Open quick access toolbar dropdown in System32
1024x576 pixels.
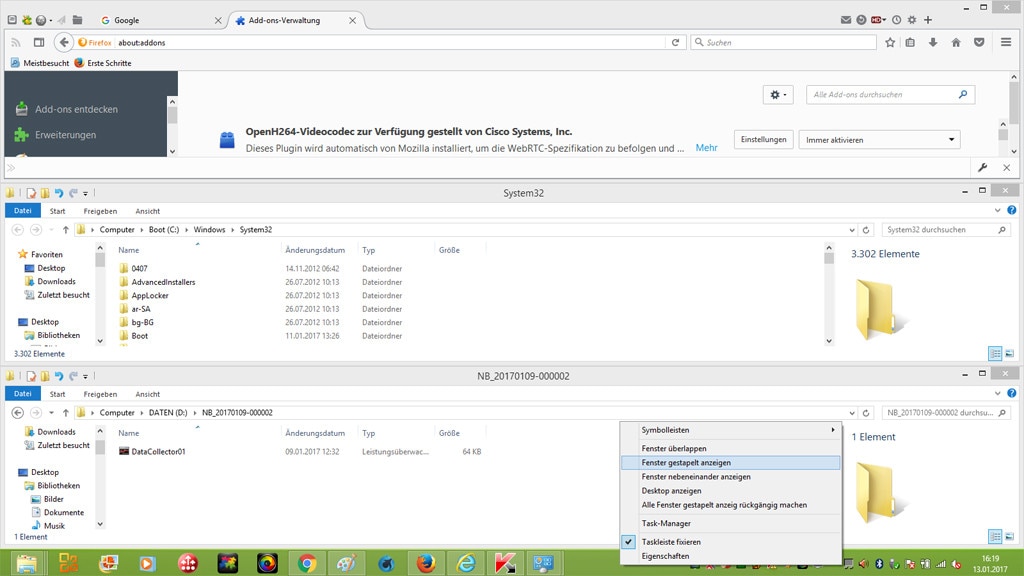pos(86,193)
